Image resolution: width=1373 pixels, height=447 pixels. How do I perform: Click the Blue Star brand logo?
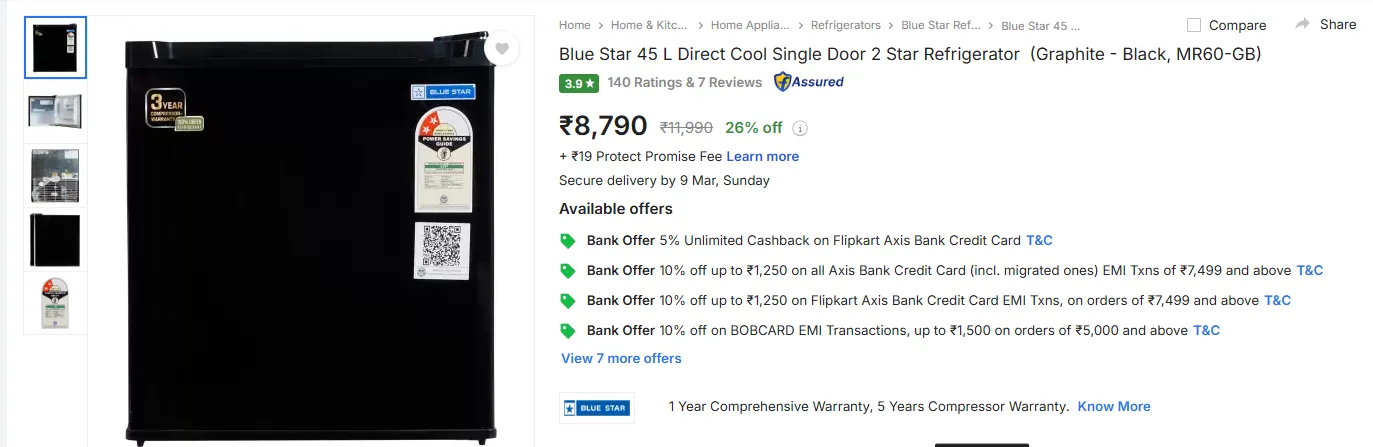click(596, 407)
